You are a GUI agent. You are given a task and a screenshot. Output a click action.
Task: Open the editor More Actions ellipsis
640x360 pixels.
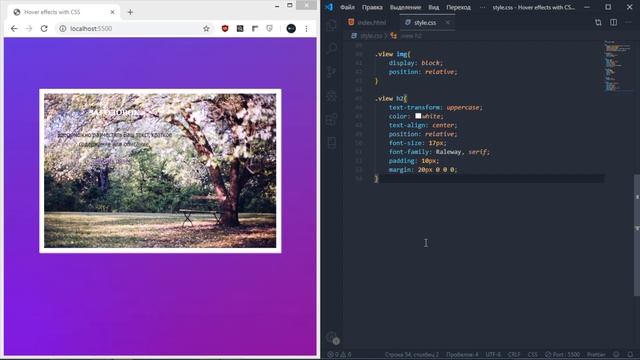pyautogui.click(x=629, y=22)
